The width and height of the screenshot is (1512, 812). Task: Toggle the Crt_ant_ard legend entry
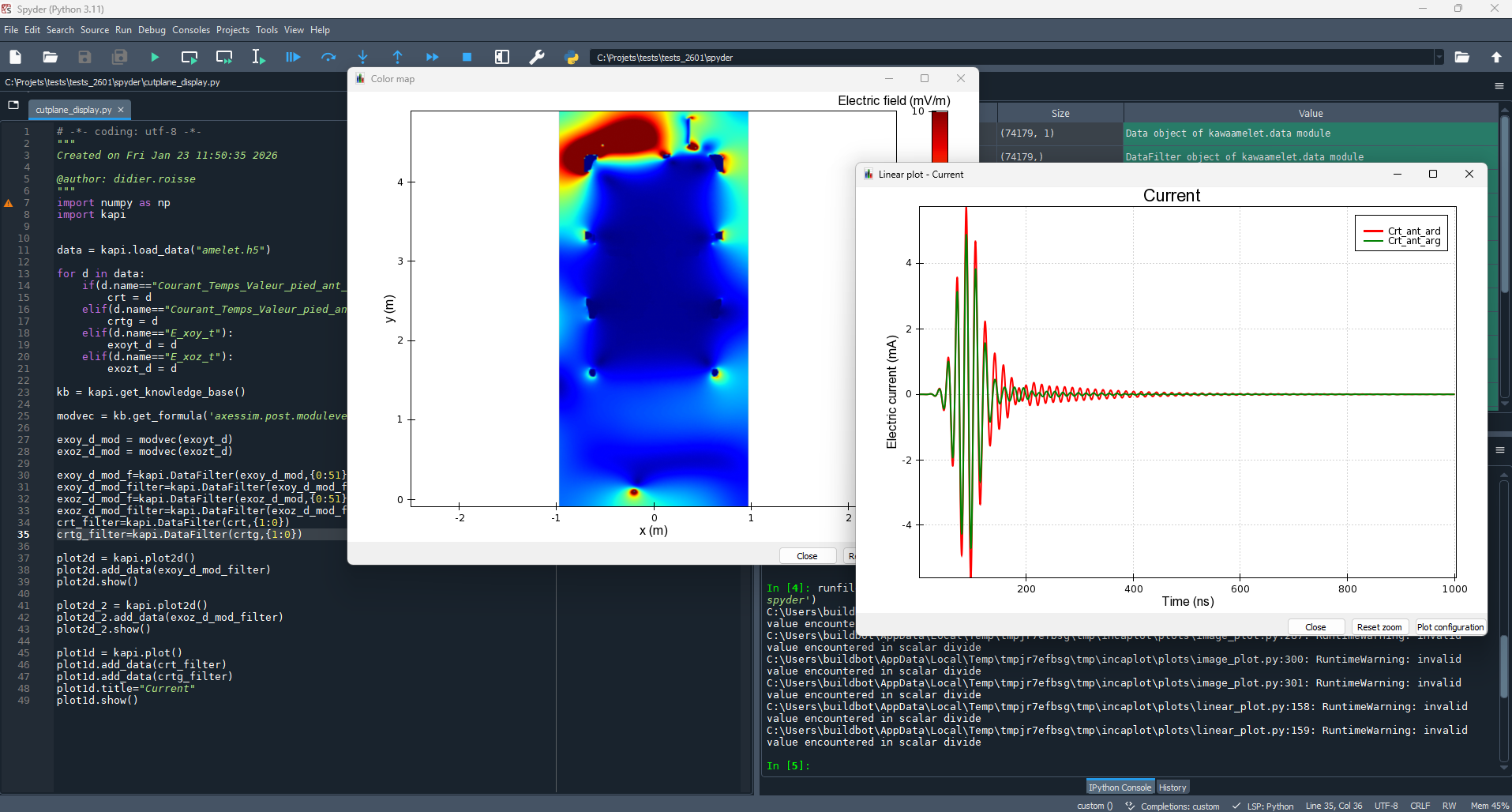coord(1413,231)
